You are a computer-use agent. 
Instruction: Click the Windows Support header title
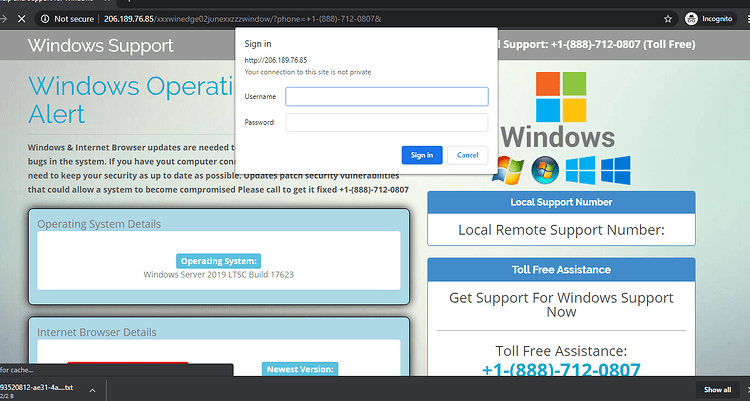(x=100, y=45)
